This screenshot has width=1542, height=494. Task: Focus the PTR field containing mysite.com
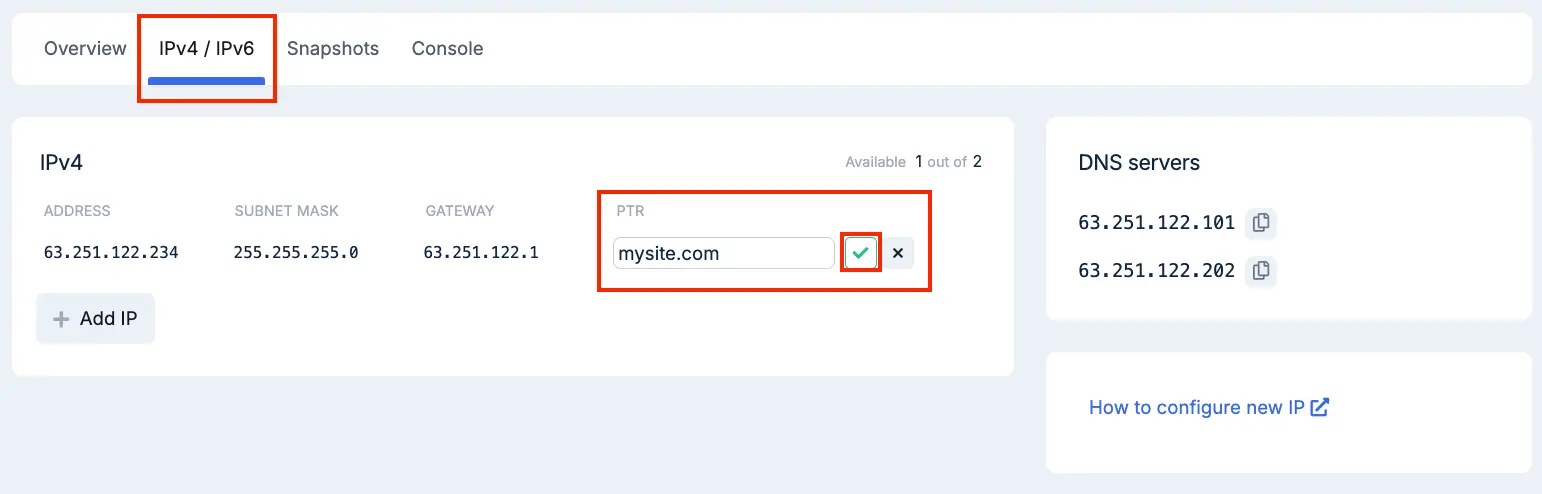click(x=724, y=253)
